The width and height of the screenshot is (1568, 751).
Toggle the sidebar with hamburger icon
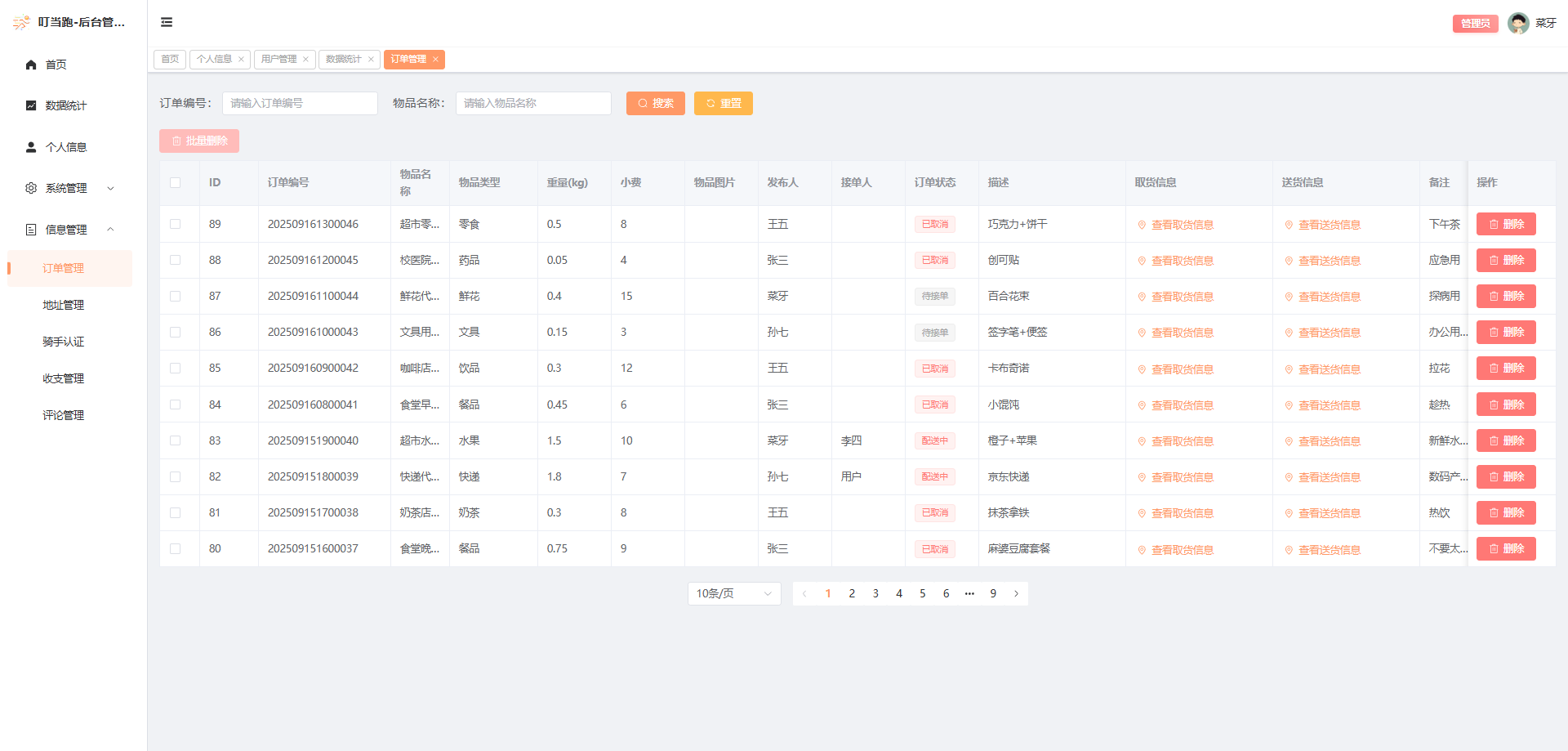[167, 22]
